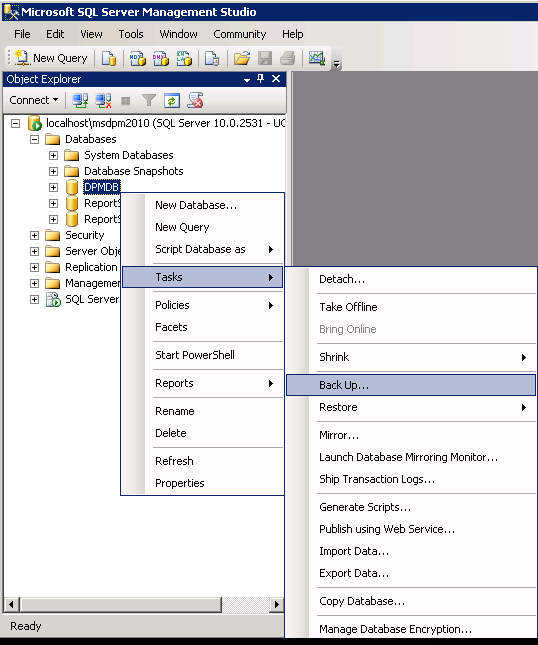Click the filter funnel icon

pyautogui.click(x=148, y=100)
